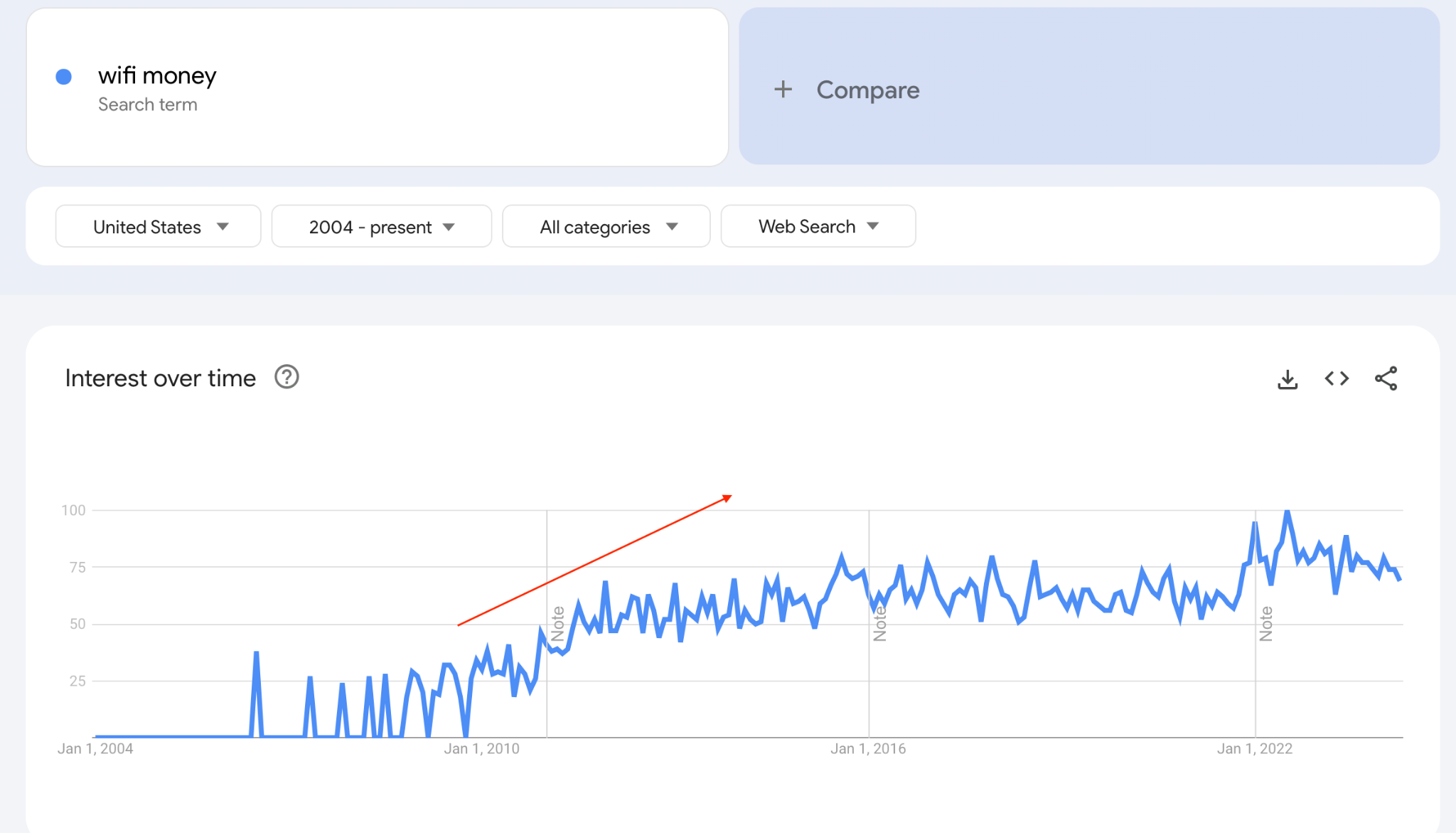Screen dimensions: 1456x833
Task: Open the Interest over time help icon
Action: [x=287, y=377]
